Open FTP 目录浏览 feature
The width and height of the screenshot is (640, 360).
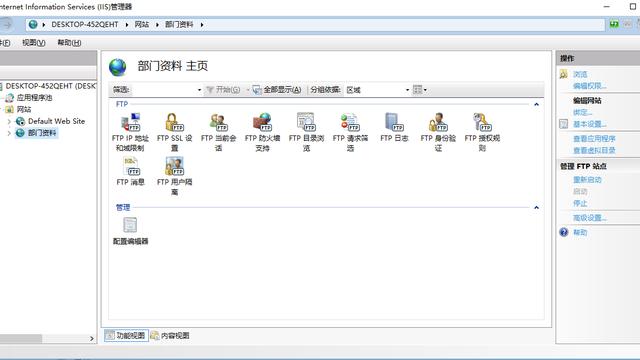tap(307, 132)
